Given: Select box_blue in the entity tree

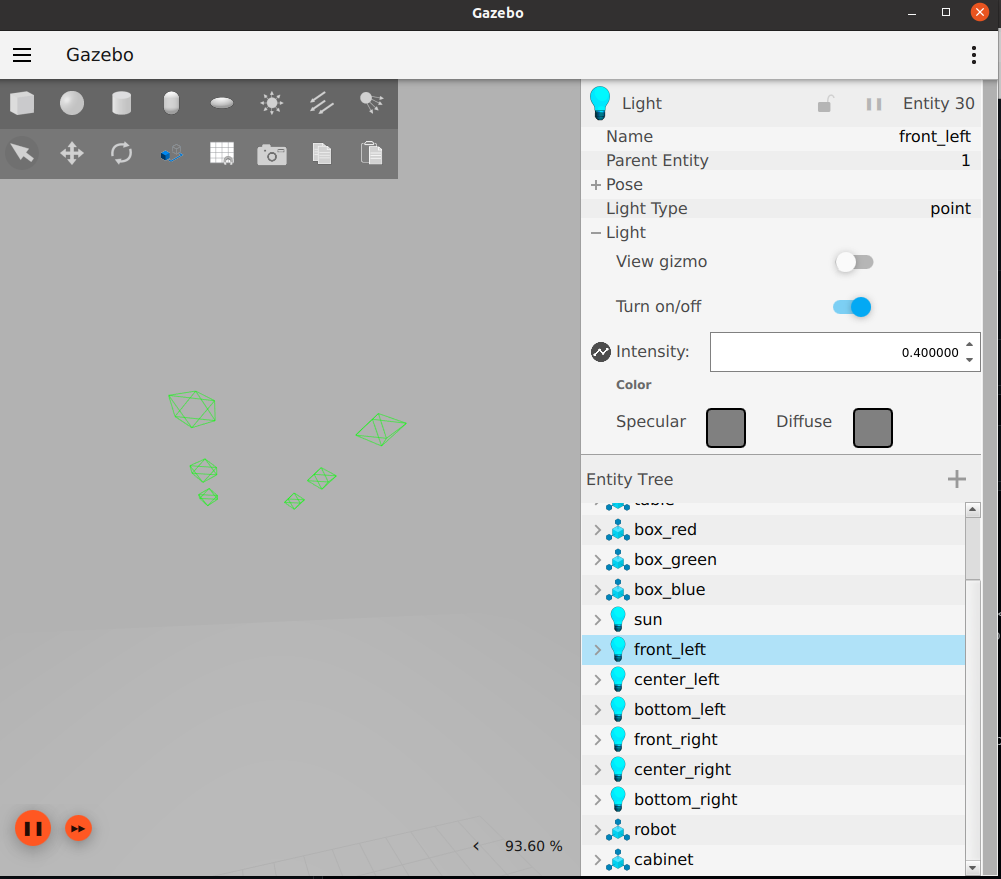Looking at the screenshot, I should point(773,590).
